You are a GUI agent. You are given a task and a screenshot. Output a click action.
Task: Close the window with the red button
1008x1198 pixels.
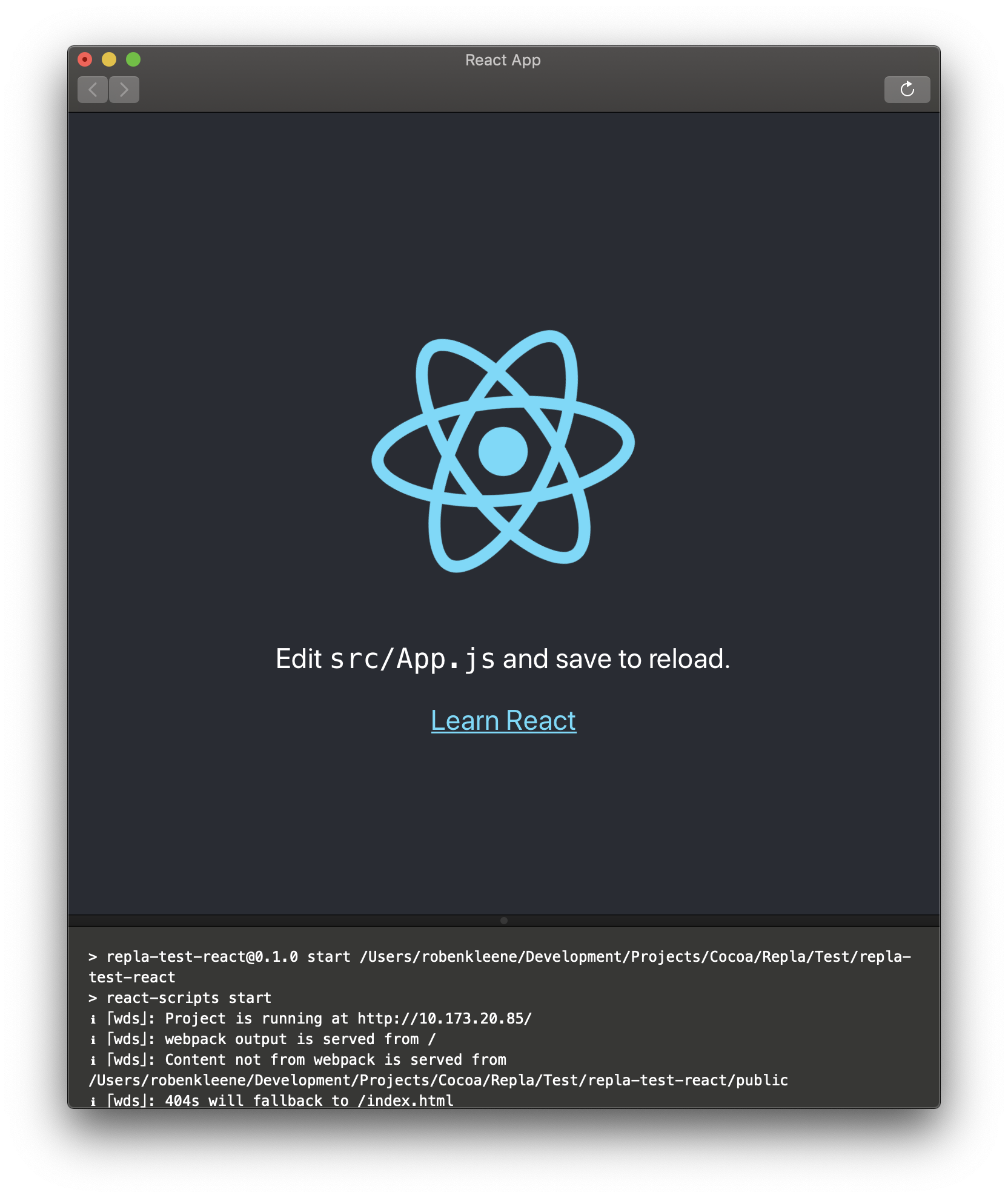click(85, 59)
